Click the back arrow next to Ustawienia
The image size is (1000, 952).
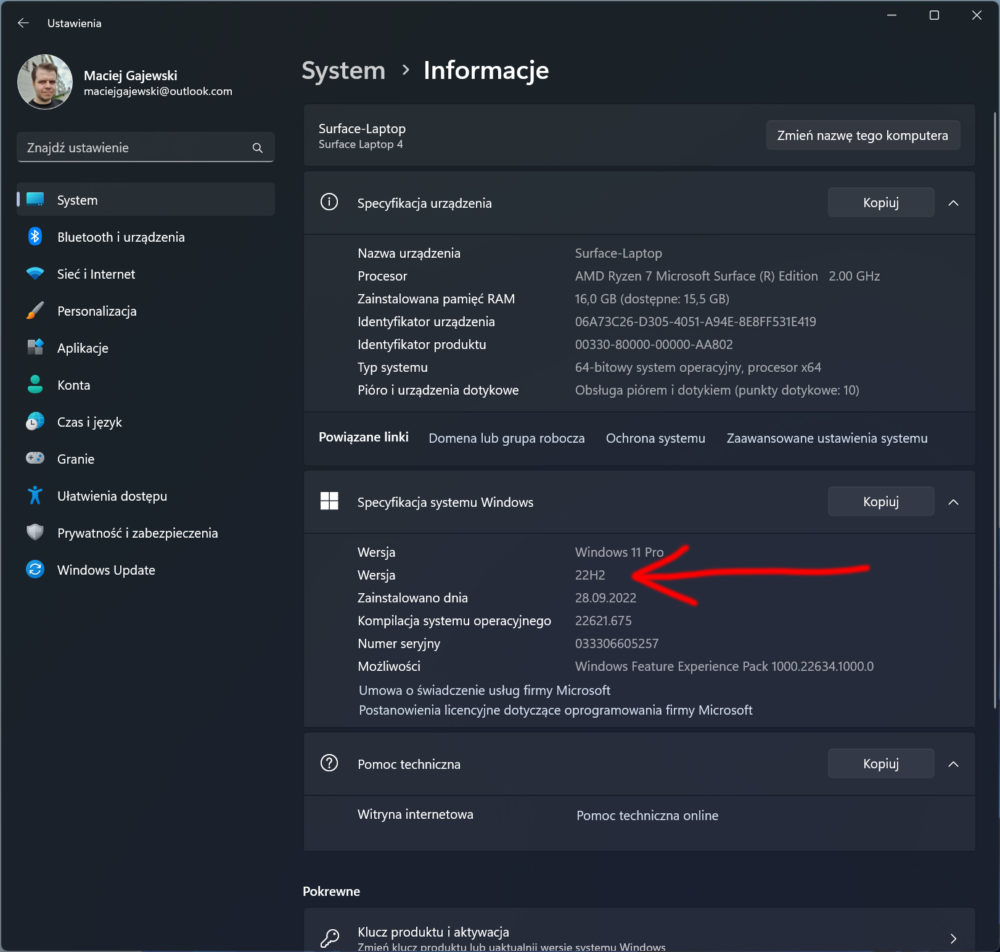tap(24, 23)
